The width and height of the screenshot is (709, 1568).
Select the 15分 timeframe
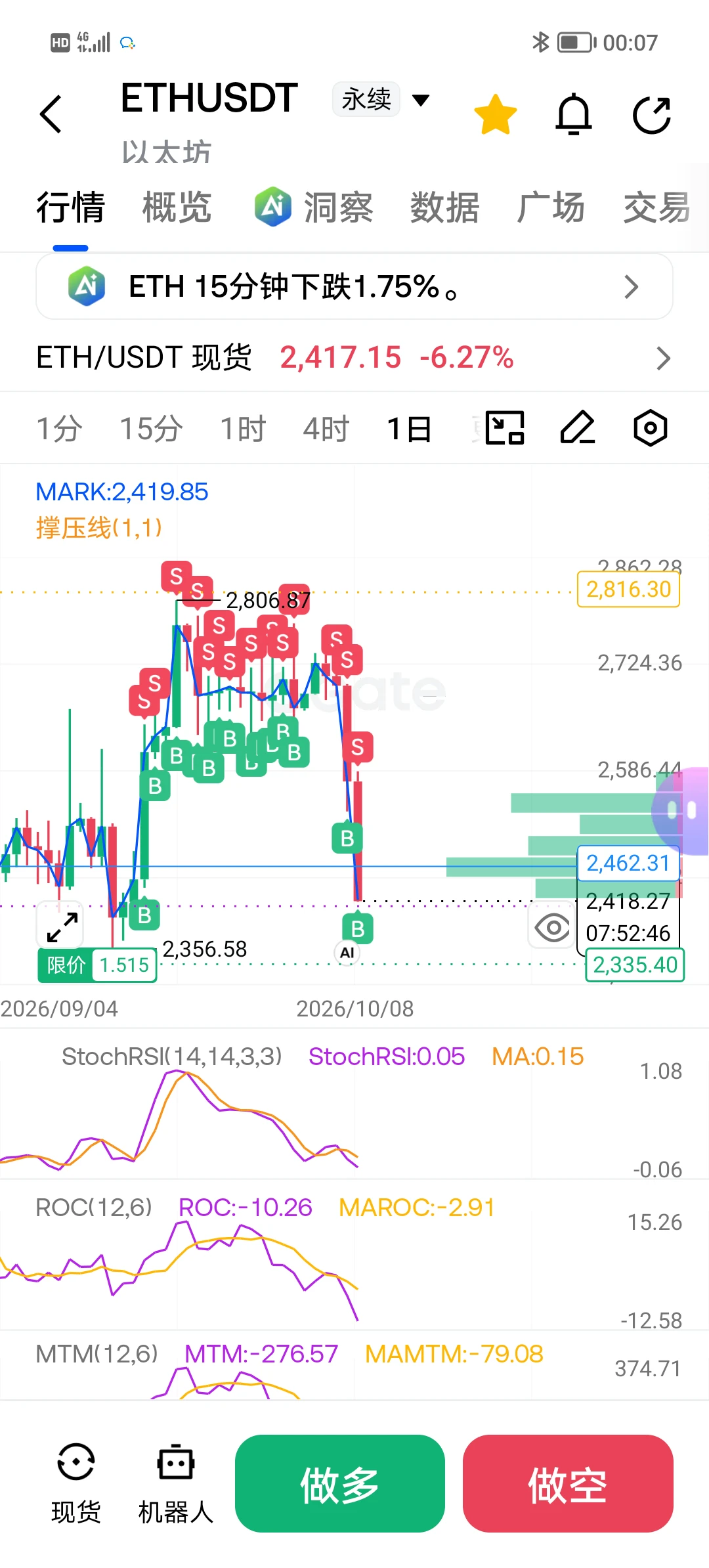tap(151, 429)
